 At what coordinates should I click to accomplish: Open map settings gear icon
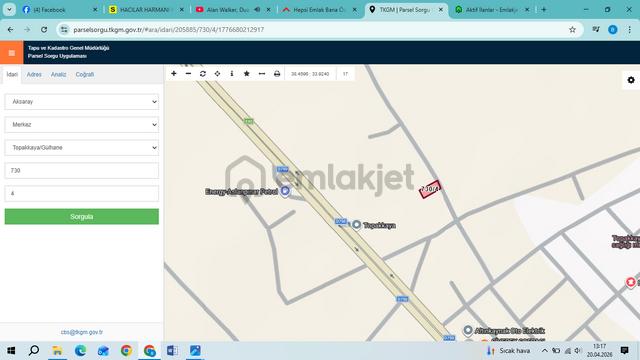coord(631,80)
